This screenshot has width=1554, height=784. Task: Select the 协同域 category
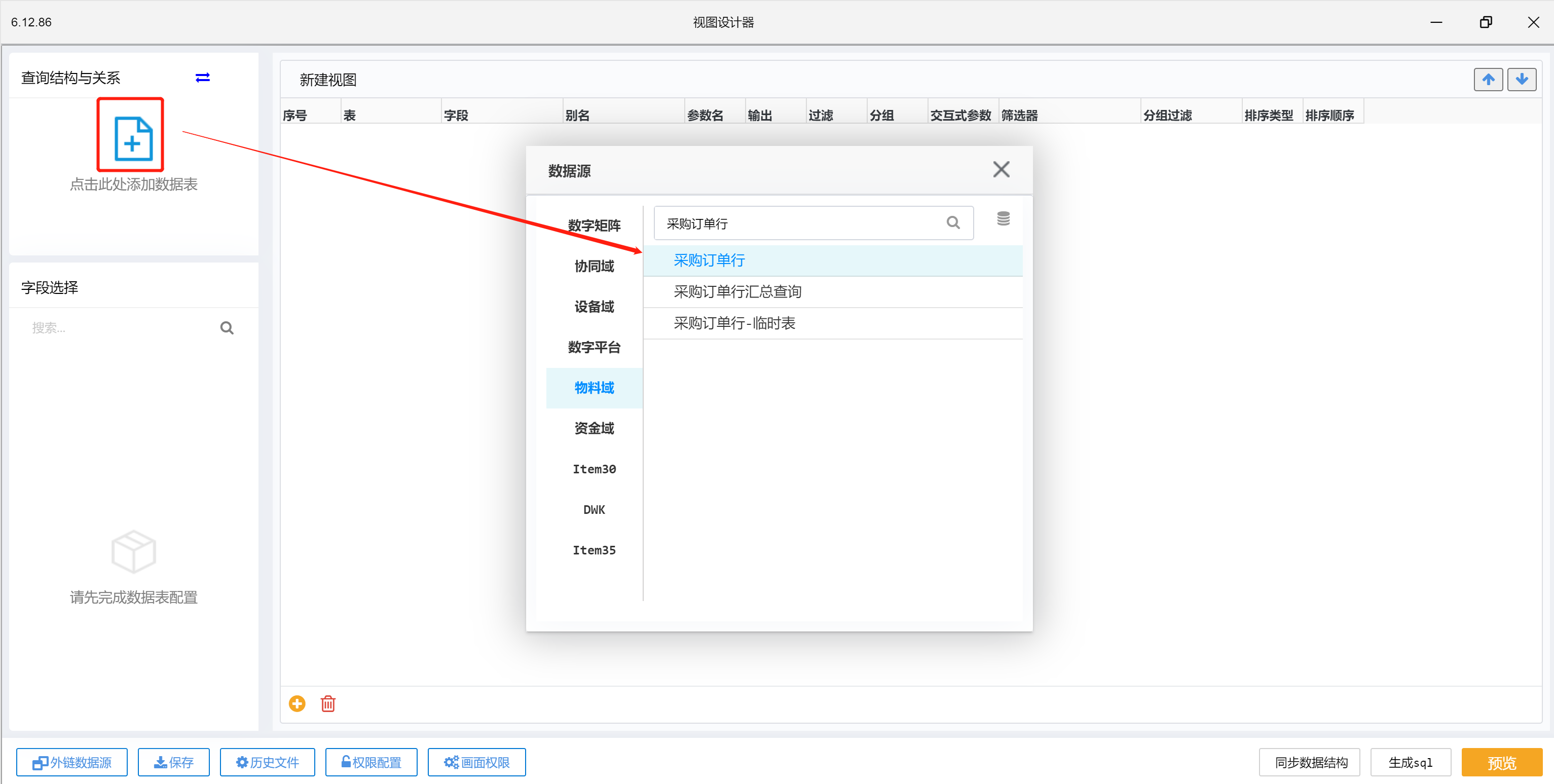[x=594, y=266]
